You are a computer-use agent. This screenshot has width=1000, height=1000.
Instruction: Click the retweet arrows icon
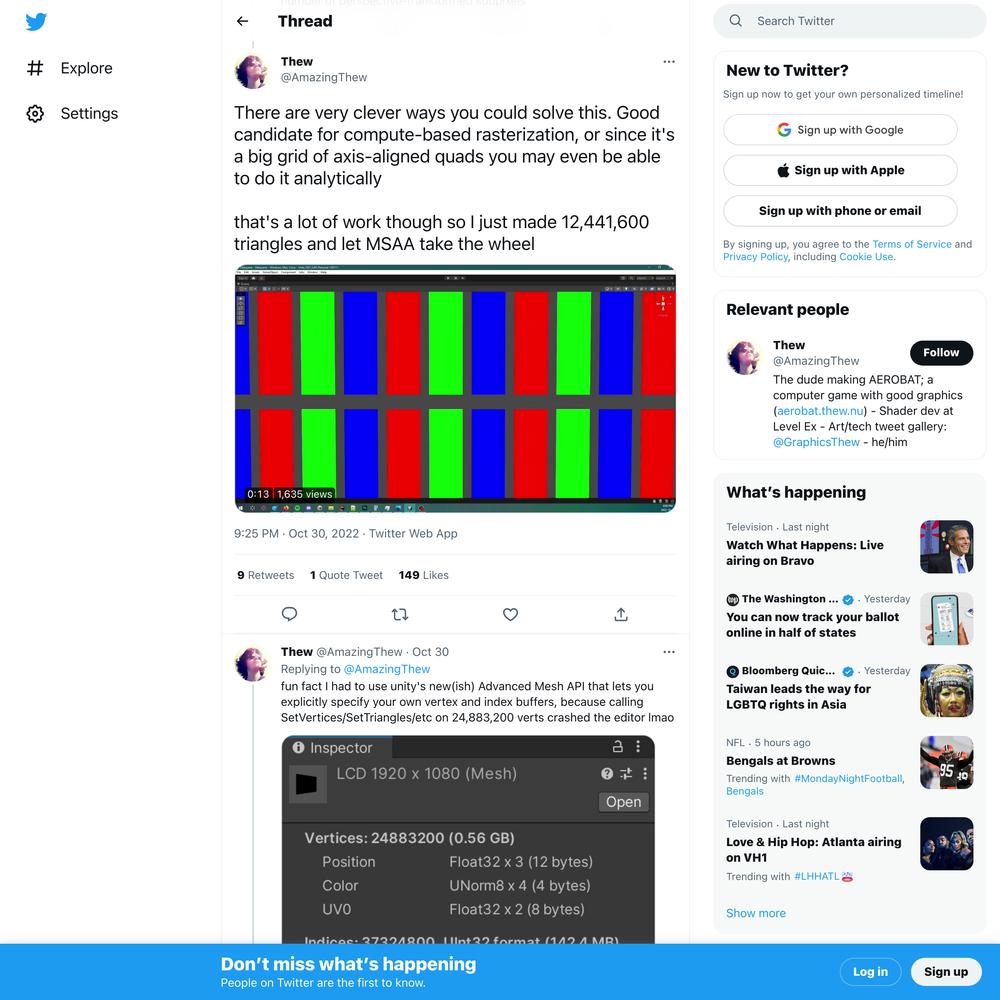400,614
